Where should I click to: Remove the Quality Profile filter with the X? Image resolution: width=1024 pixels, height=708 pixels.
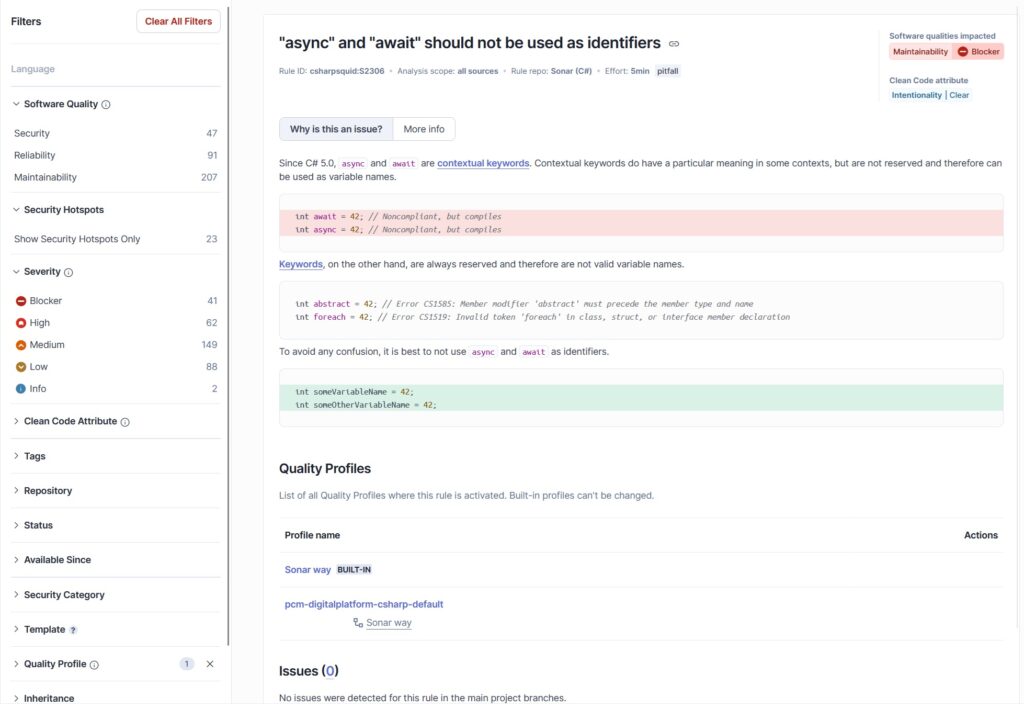tap(209, 663)
